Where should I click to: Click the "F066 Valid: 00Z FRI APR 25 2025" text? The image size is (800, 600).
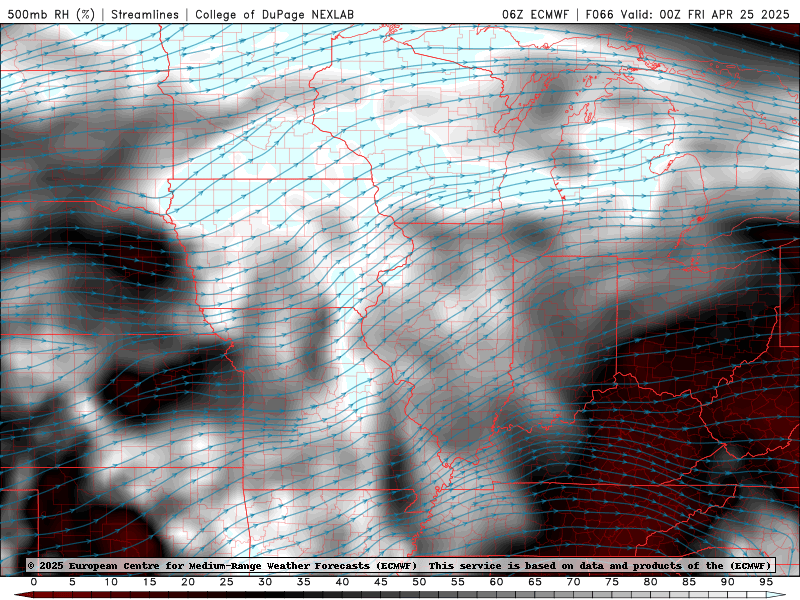pyautogui.click(x=687, y=14)
